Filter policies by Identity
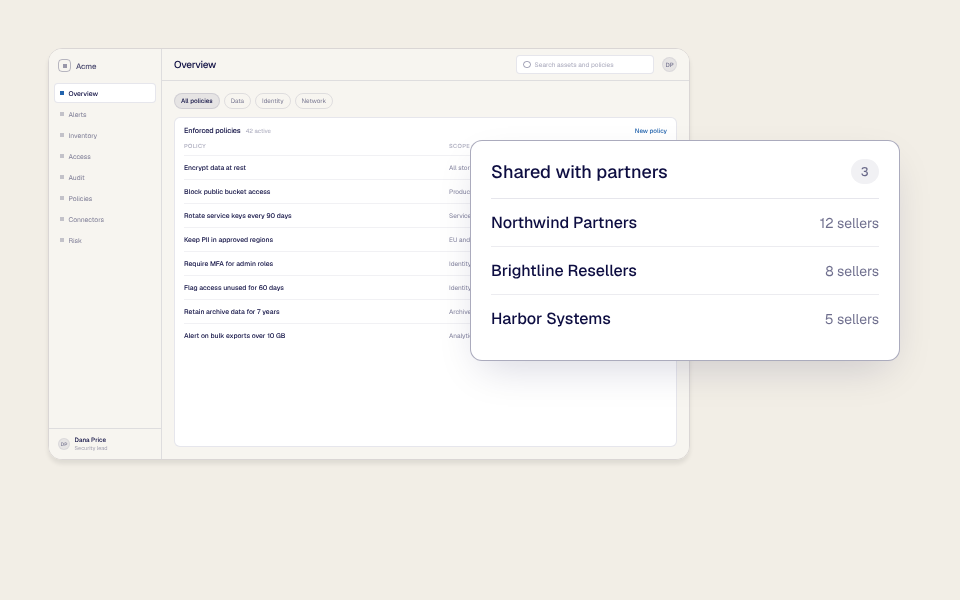Viewport: 960px width, 600px height. coord(272,101)
